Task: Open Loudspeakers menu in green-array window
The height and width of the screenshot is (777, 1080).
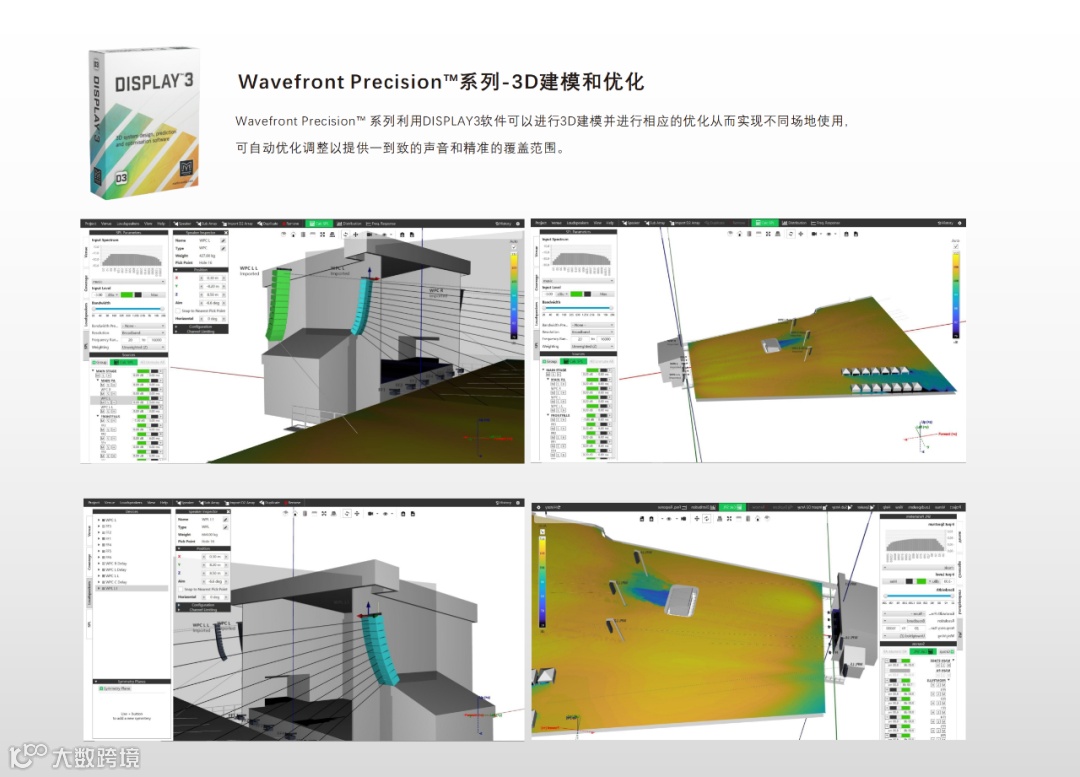Action: 127,224
